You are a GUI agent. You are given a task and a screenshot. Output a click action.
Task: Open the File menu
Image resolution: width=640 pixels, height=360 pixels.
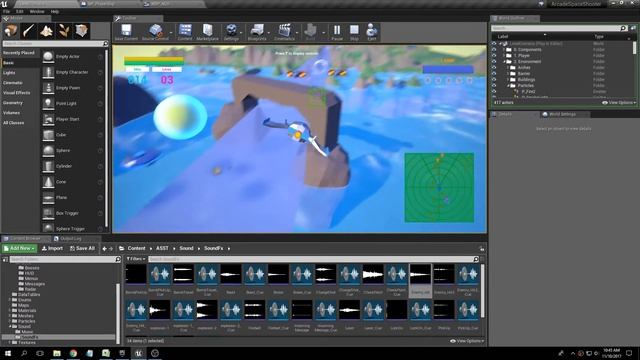point(7,11)
